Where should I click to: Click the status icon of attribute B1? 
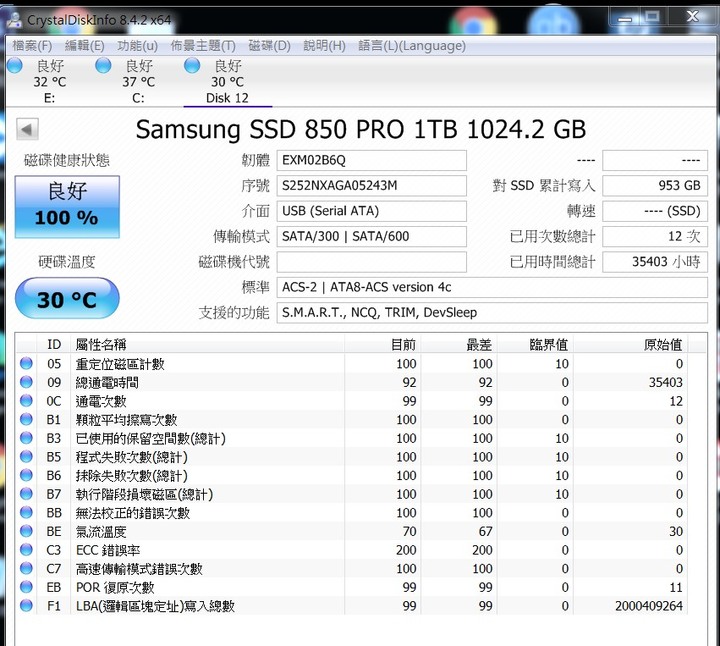pos(27,419)
